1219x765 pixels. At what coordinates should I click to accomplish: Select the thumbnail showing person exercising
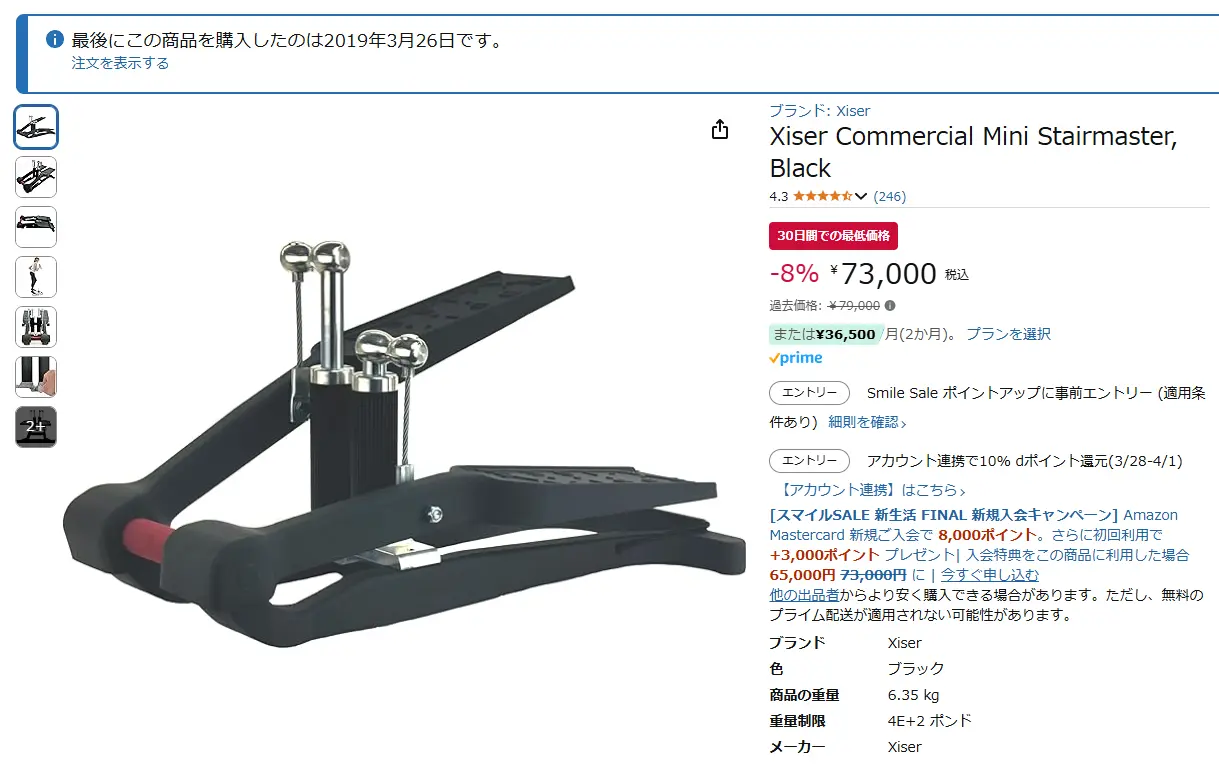tap(36, 277)
